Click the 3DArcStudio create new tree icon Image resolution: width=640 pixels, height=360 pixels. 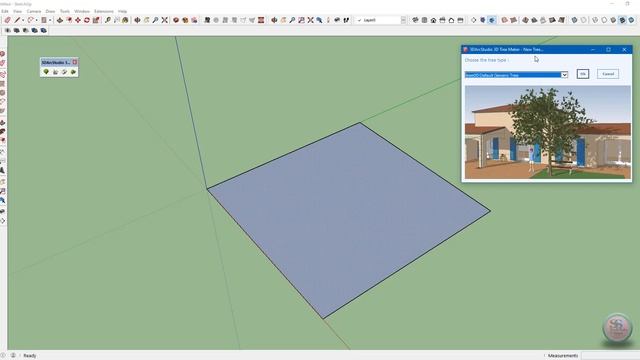pos(46,72)
